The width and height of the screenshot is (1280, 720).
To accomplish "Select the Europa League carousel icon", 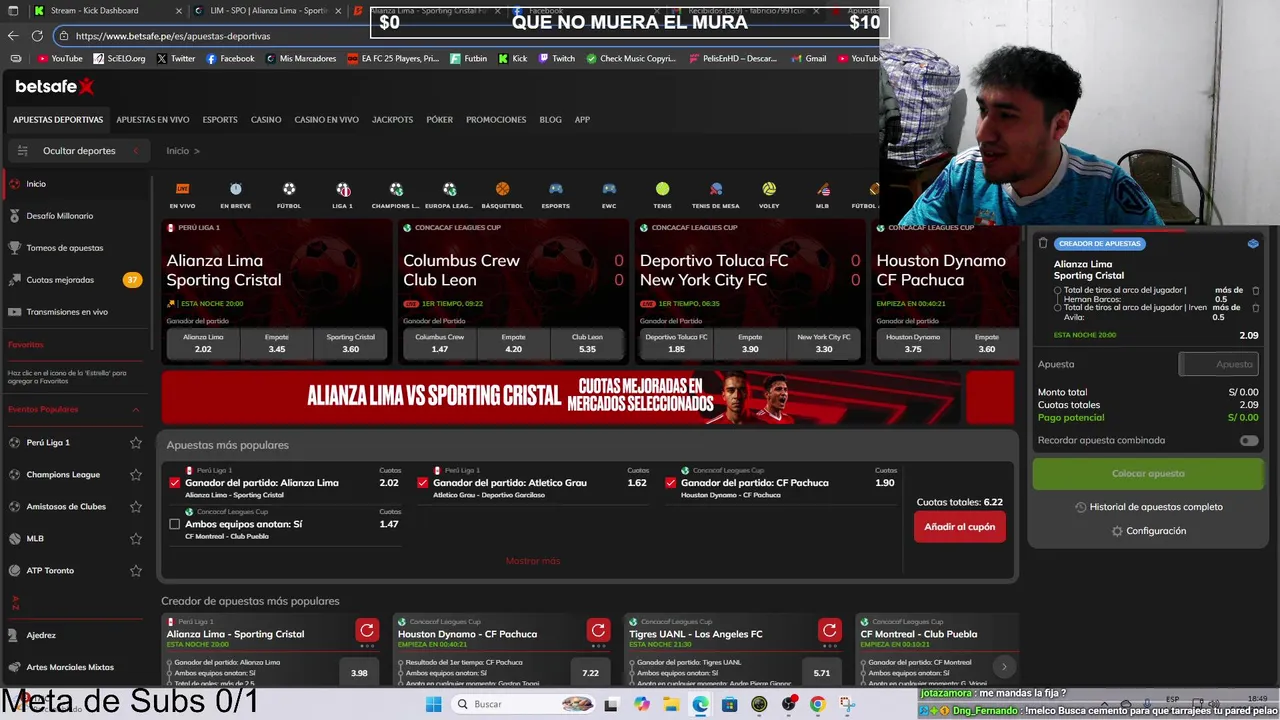I will 449,189.
